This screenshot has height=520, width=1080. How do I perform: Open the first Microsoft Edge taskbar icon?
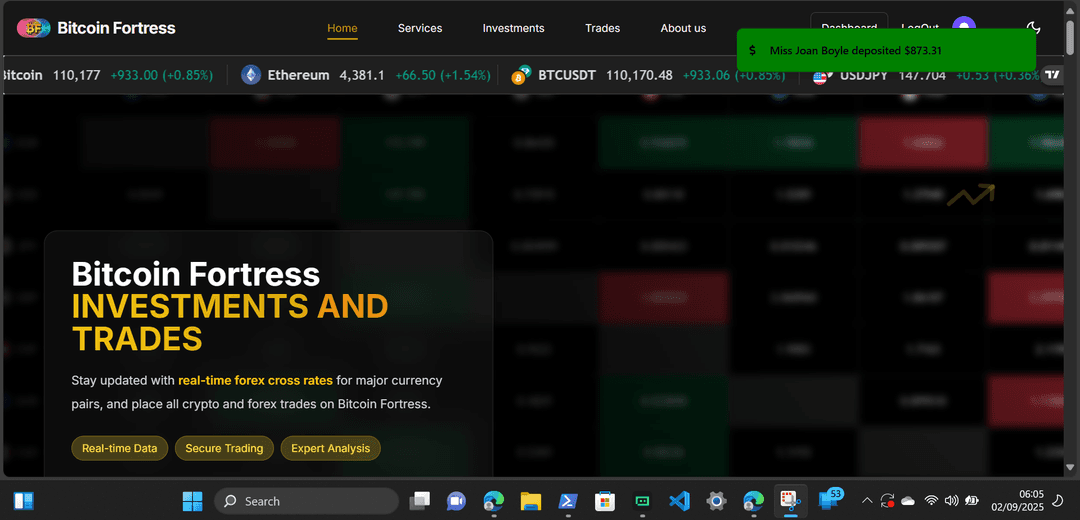click(x=493, y=501)
